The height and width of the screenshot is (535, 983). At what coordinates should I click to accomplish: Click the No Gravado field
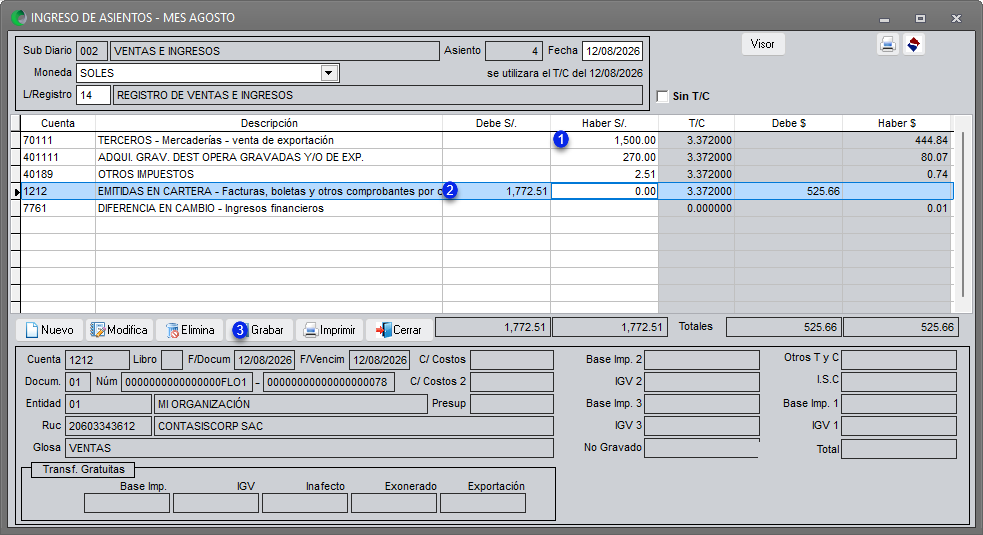(x=702, y=448)
